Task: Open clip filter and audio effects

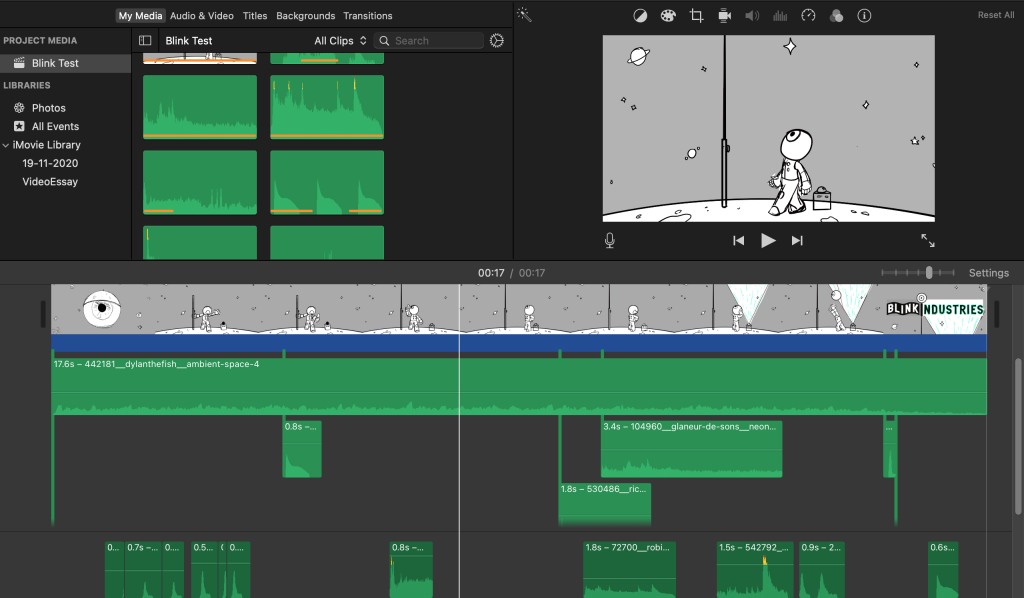Action: click(837, 16)
